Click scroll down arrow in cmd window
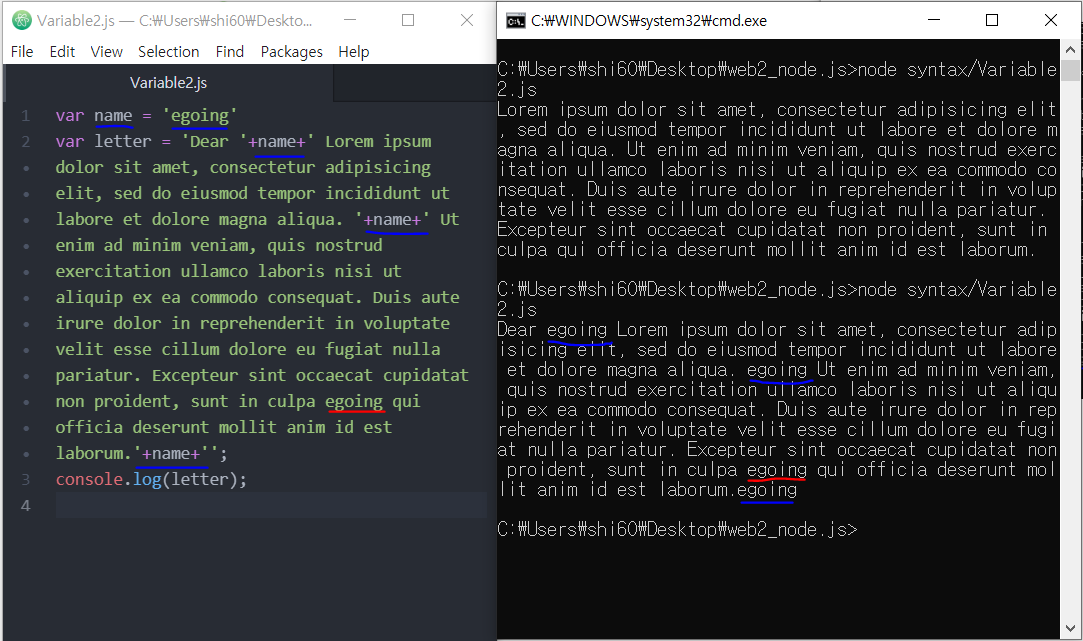The width and height of the screenshot is (1083, 641). [1070, 629]
